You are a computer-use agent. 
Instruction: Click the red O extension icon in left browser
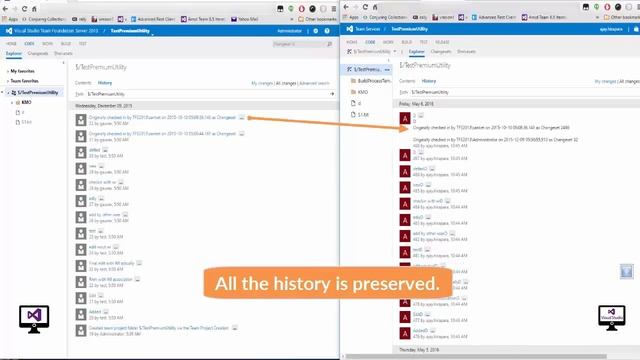pyautogui.click(x=302, y=9)
